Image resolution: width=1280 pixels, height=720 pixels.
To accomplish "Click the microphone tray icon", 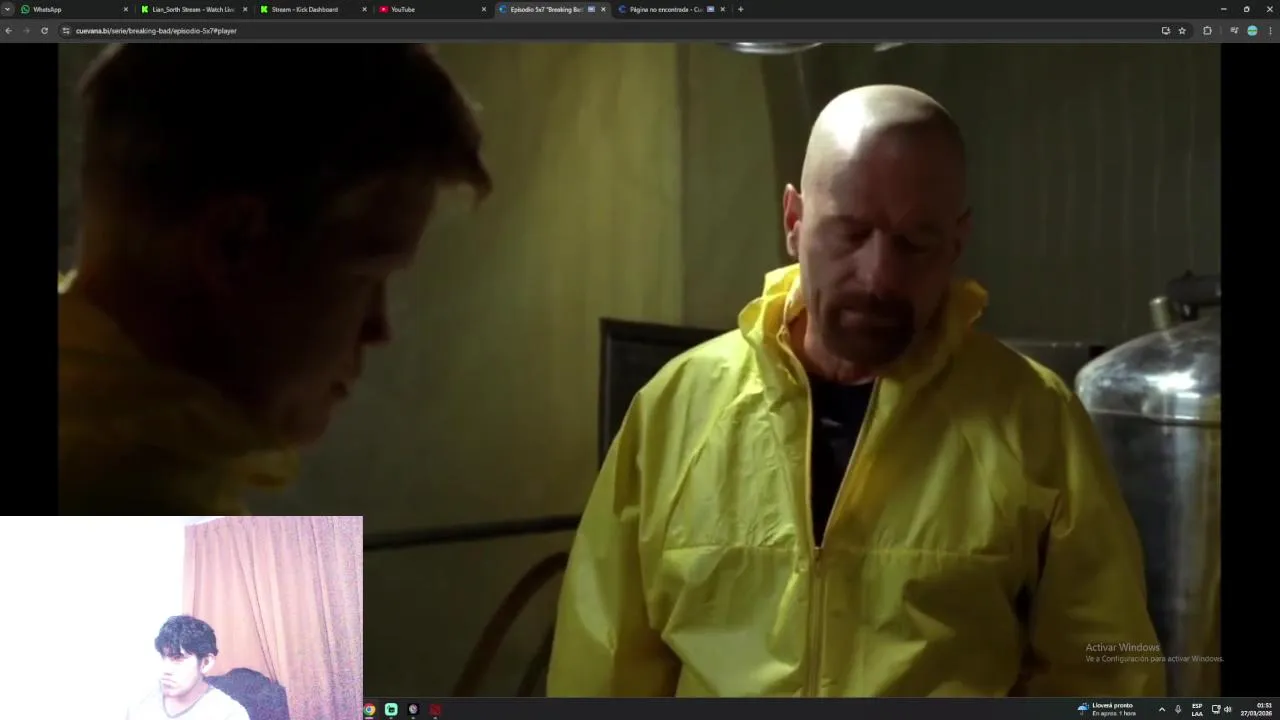I will click(x=1178, y=709).
